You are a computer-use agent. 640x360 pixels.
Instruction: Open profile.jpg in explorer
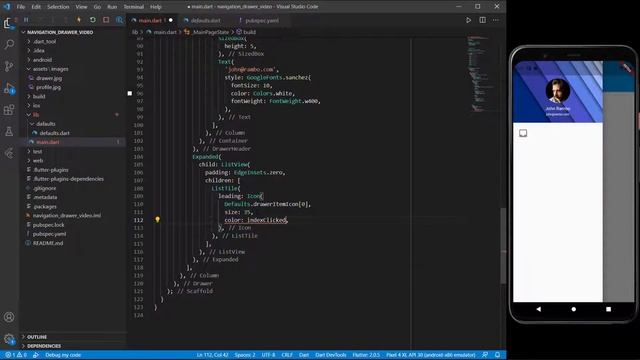tap(48, 87)
